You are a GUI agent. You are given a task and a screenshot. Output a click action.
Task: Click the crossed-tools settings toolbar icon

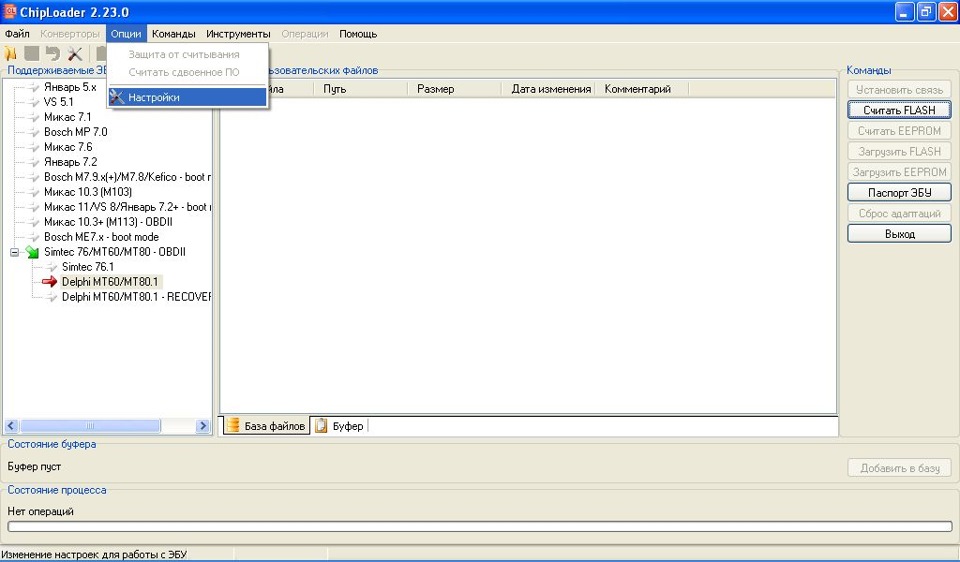pos(75,54)
